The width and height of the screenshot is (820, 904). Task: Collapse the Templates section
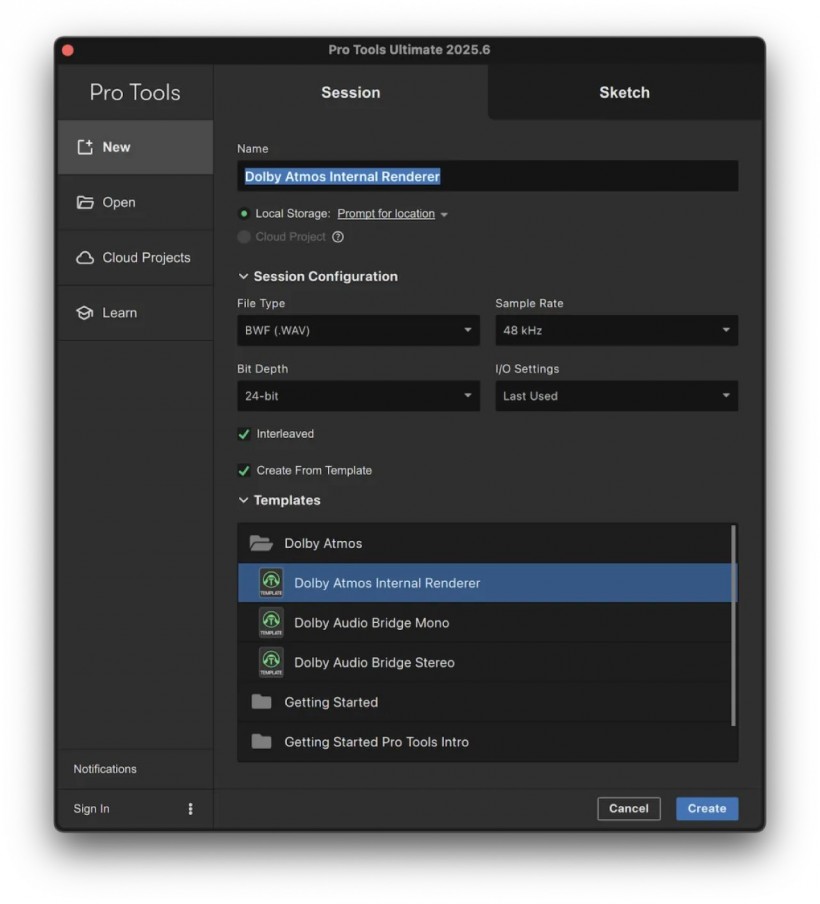pyautogui.click(x=243, y=500)
